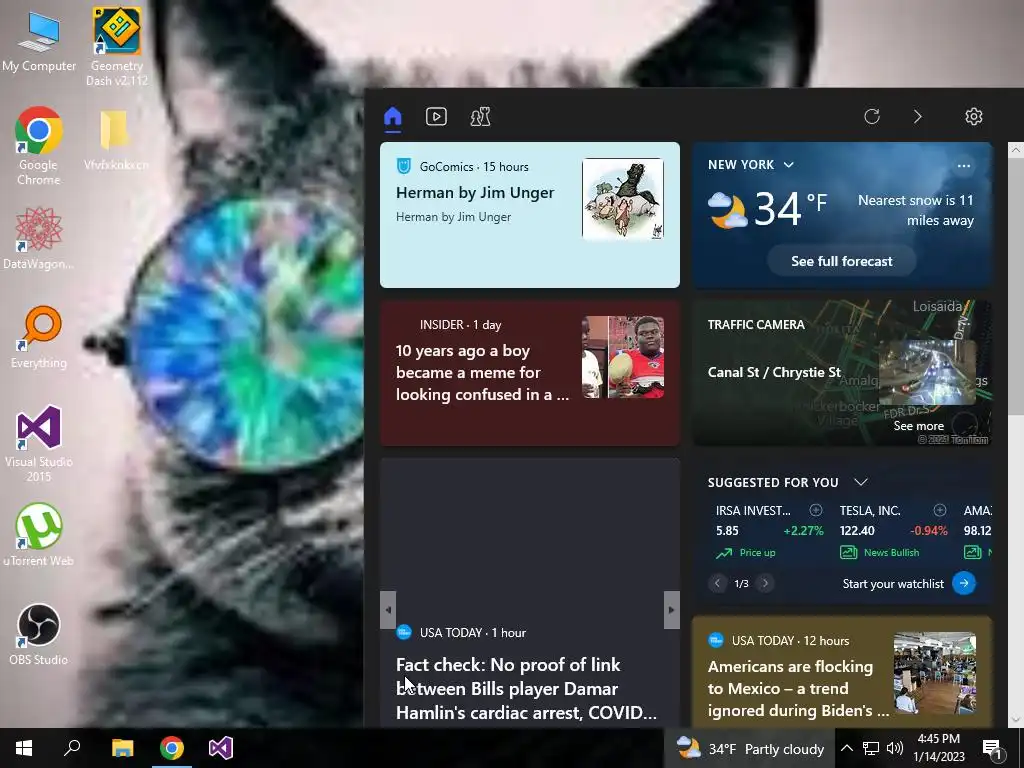This screenshot has height=768, width=1024.
Task: Go to previous stock suggestions page
Action: tap(717, 583)
